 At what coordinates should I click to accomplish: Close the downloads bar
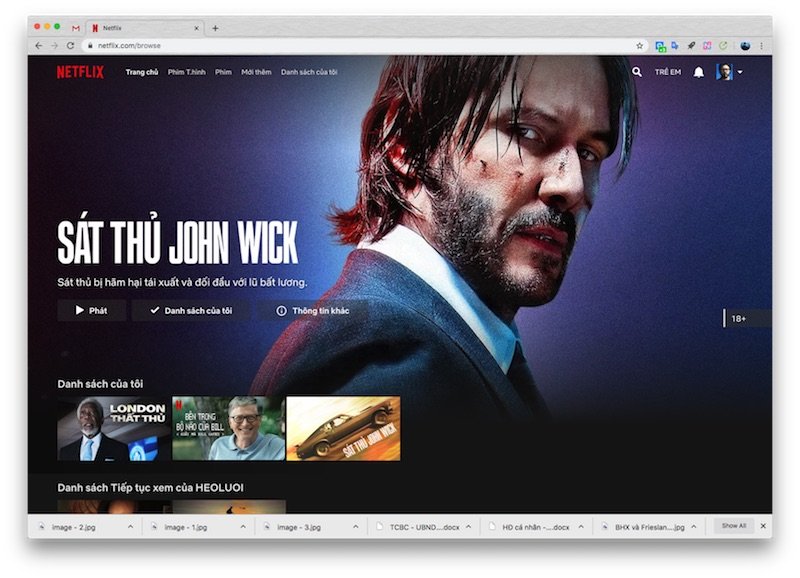(763, 526)
